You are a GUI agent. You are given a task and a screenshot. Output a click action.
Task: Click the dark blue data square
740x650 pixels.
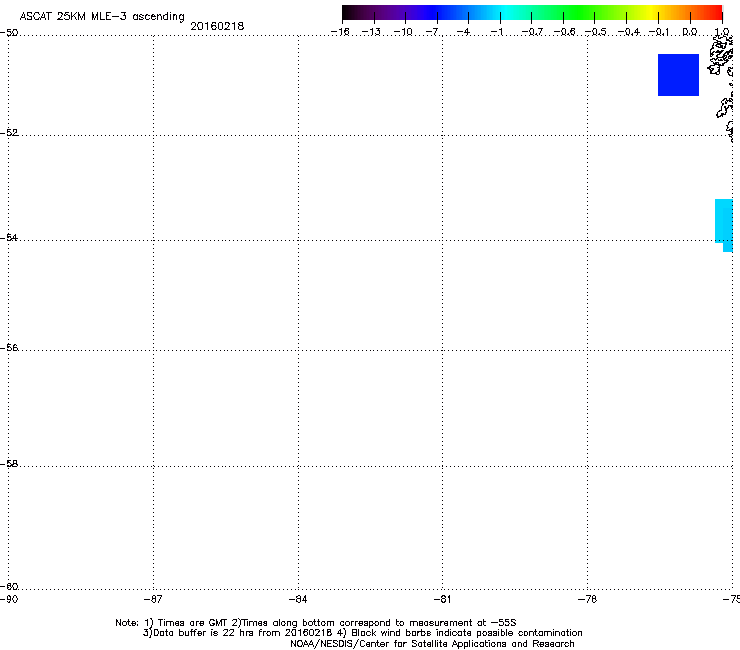click(x=678, y=75)
